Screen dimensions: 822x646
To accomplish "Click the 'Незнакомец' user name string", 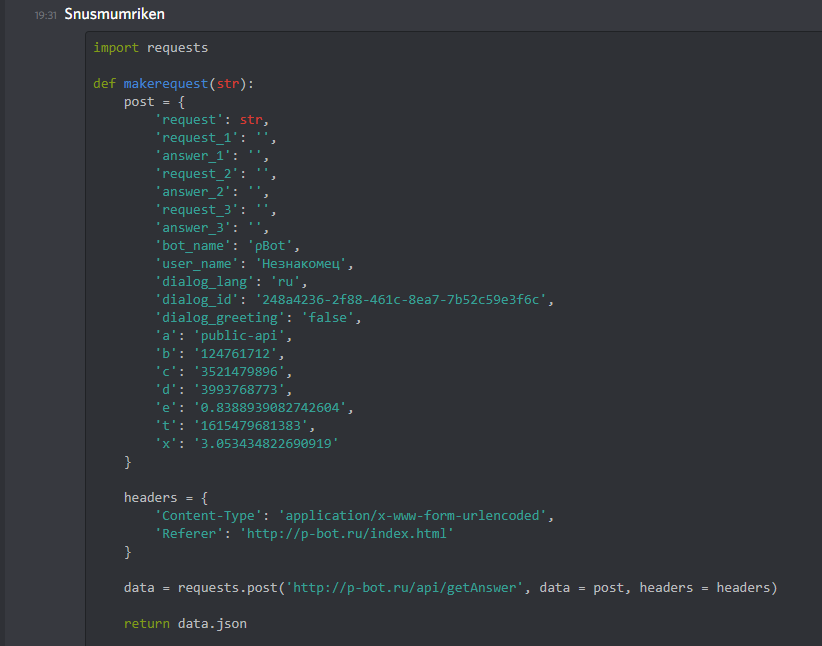I will (x=305, y=264).
